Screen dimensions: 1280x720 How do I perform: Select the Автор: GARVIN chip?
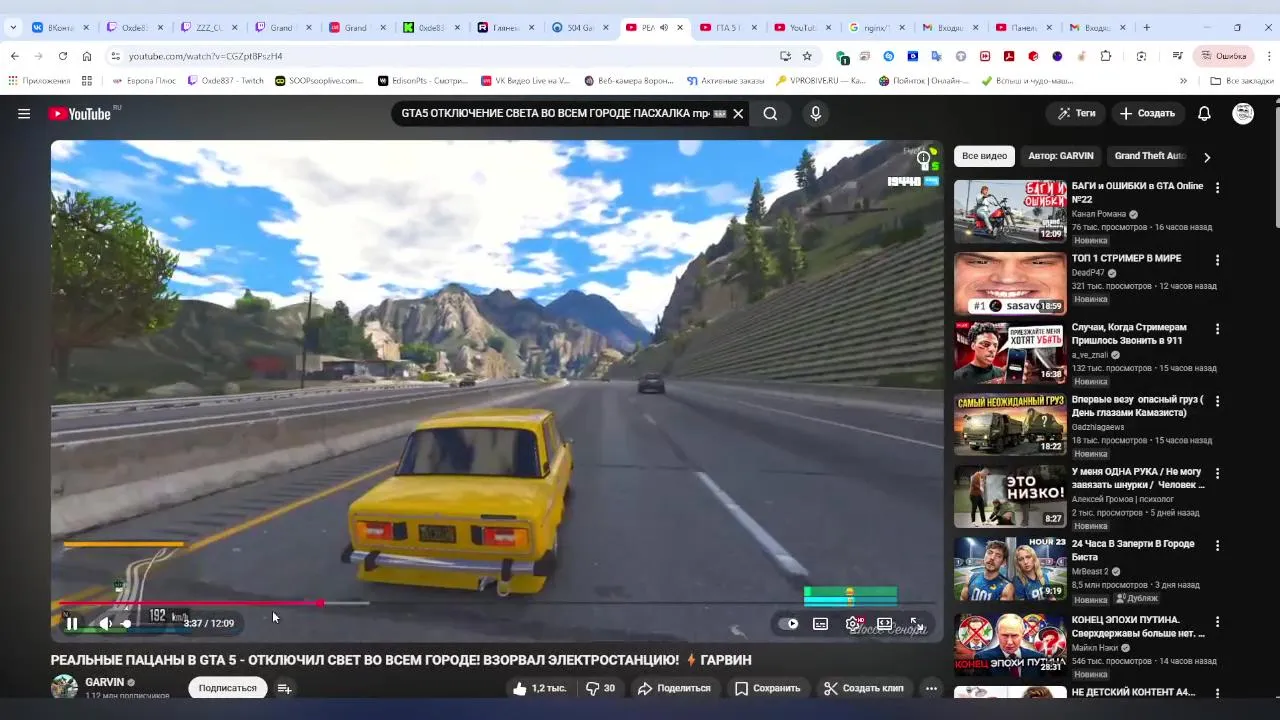1061,156
